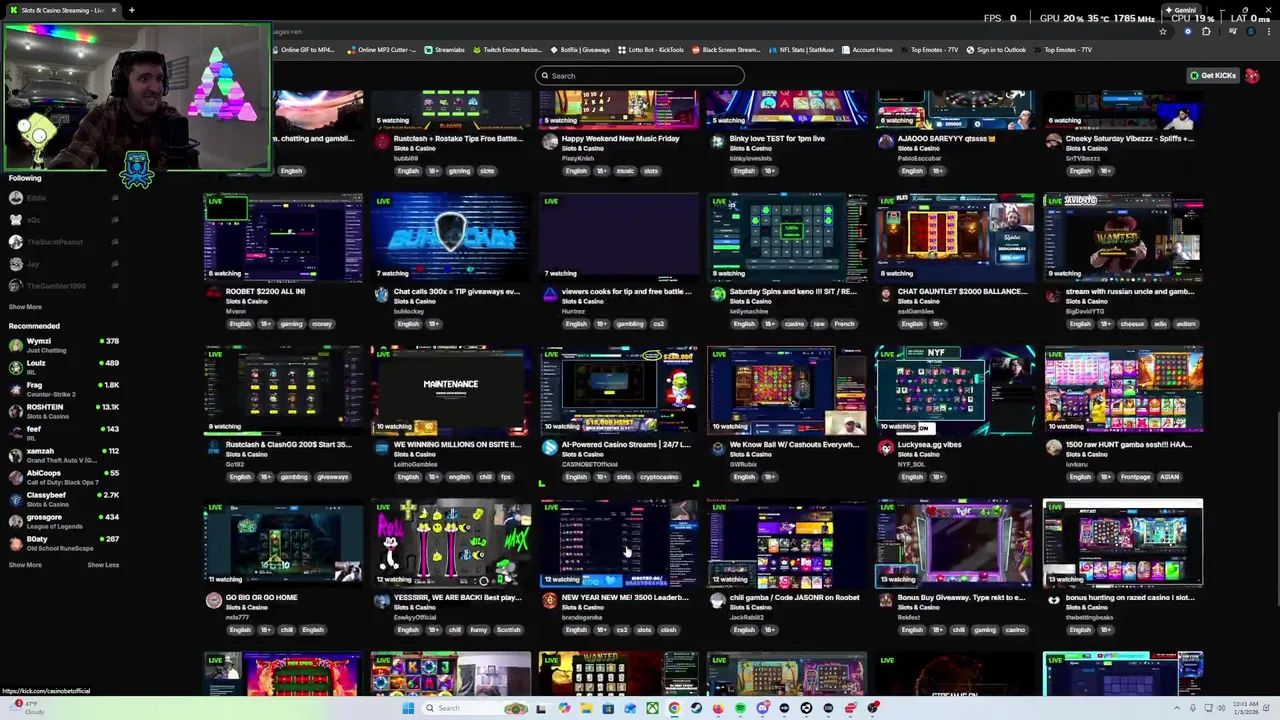Image resolution: width=1280 pixels, height=720 pixels.
Task: Open the NYF Luckysea.gg vibes stream thumbnail
Action: 955,390
